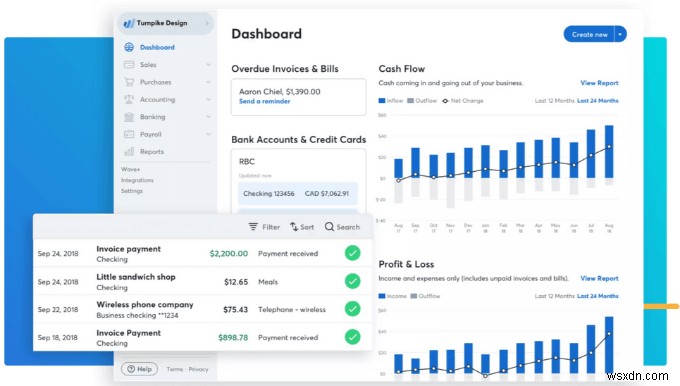Click the Outflow legend swatch in Profit & Loss
The image size is (680, 386).
pyautogui.click(x=414, y=296)
